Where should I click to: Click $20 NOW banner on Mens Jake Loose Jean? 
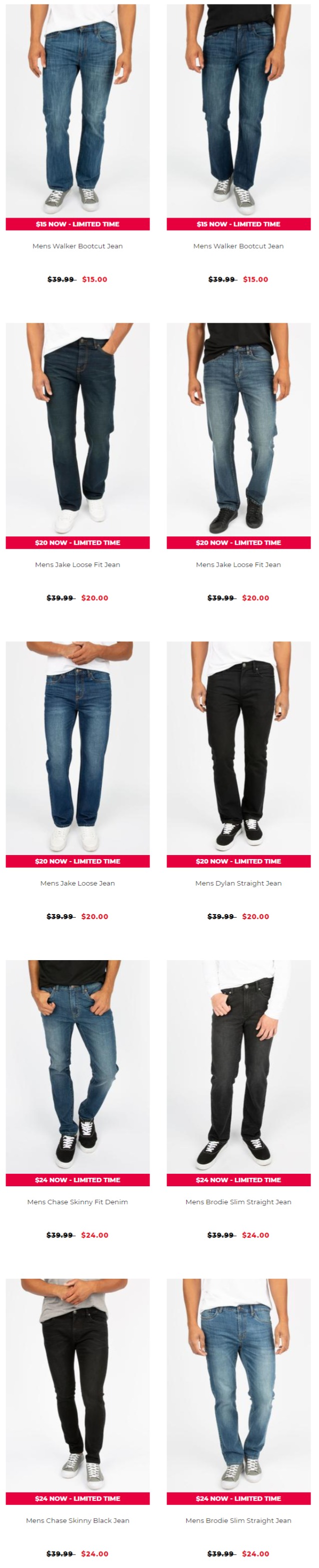[x=78, y=862]
